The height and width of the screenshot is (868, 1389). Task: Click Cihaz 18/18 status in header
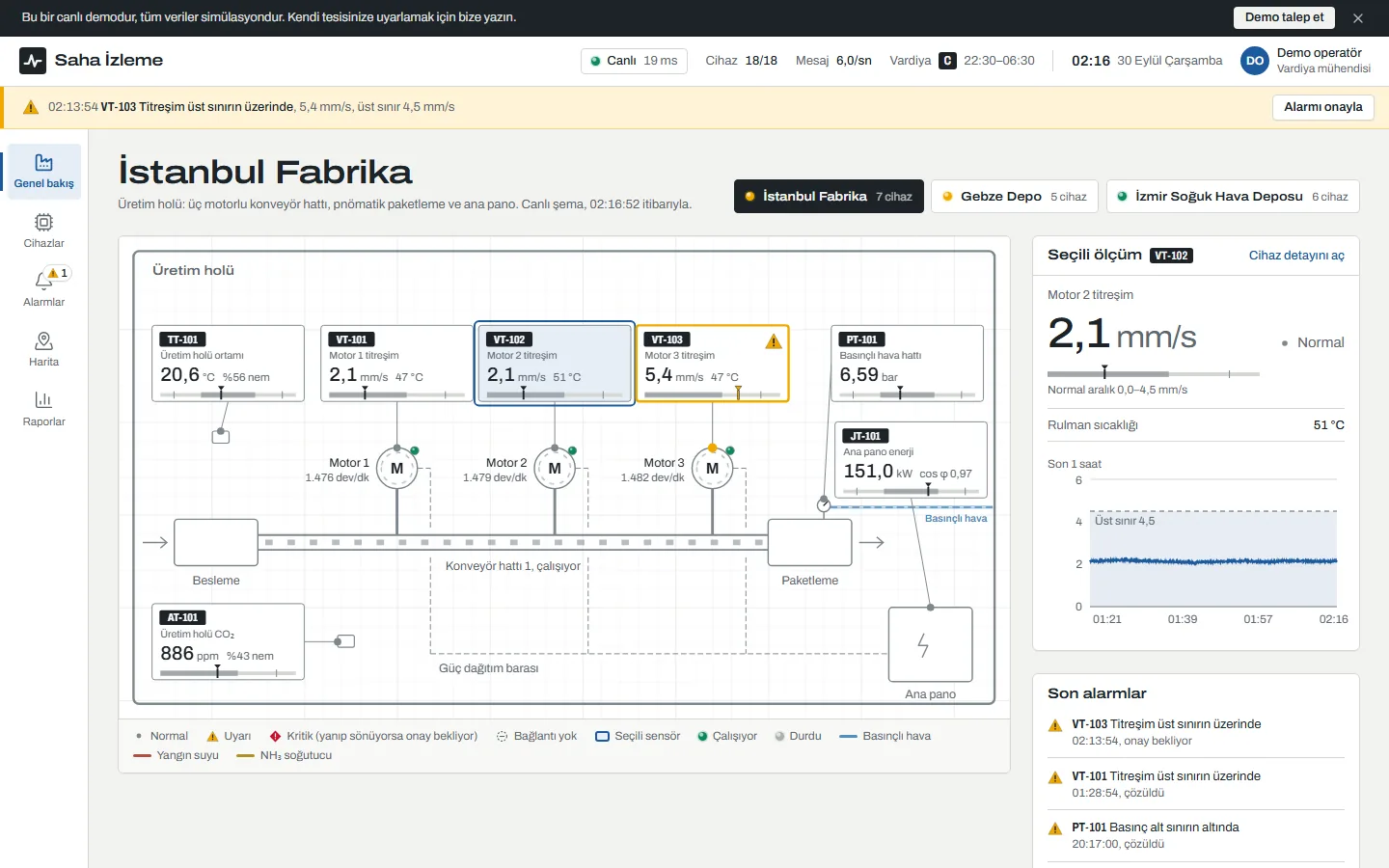(741, 61)
